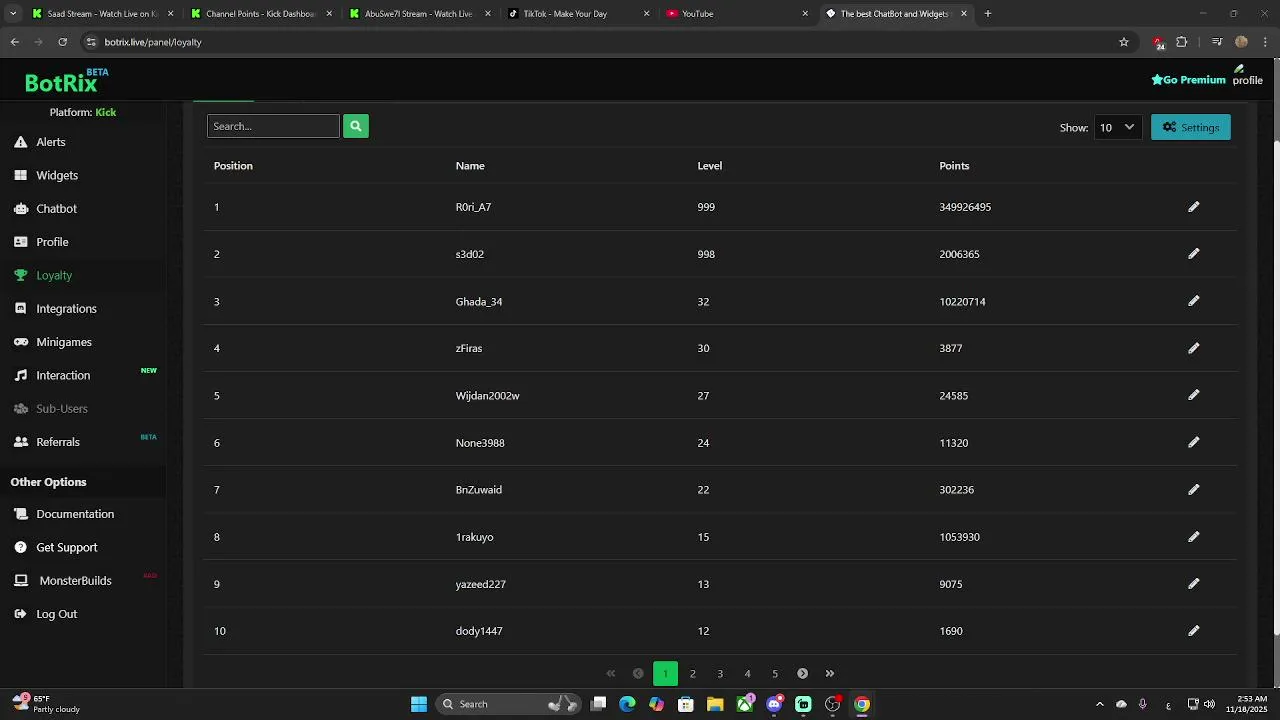This screenshot has width=1280, height=720.
Task: Open browser extensions puzzle icon
Action: pyautogui.click(x=1182, y=42)
